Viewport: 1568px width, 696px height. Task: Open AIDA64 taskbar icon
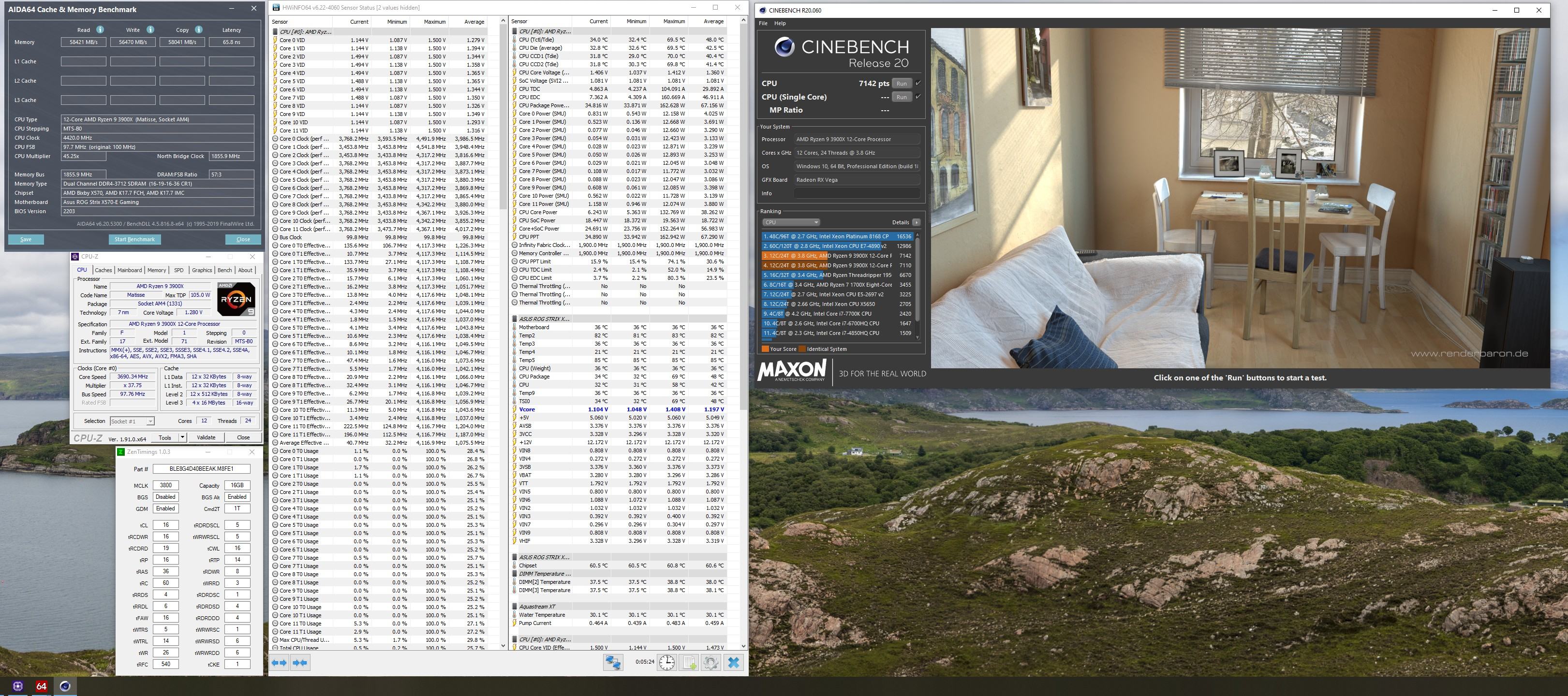tap(42, 686)
